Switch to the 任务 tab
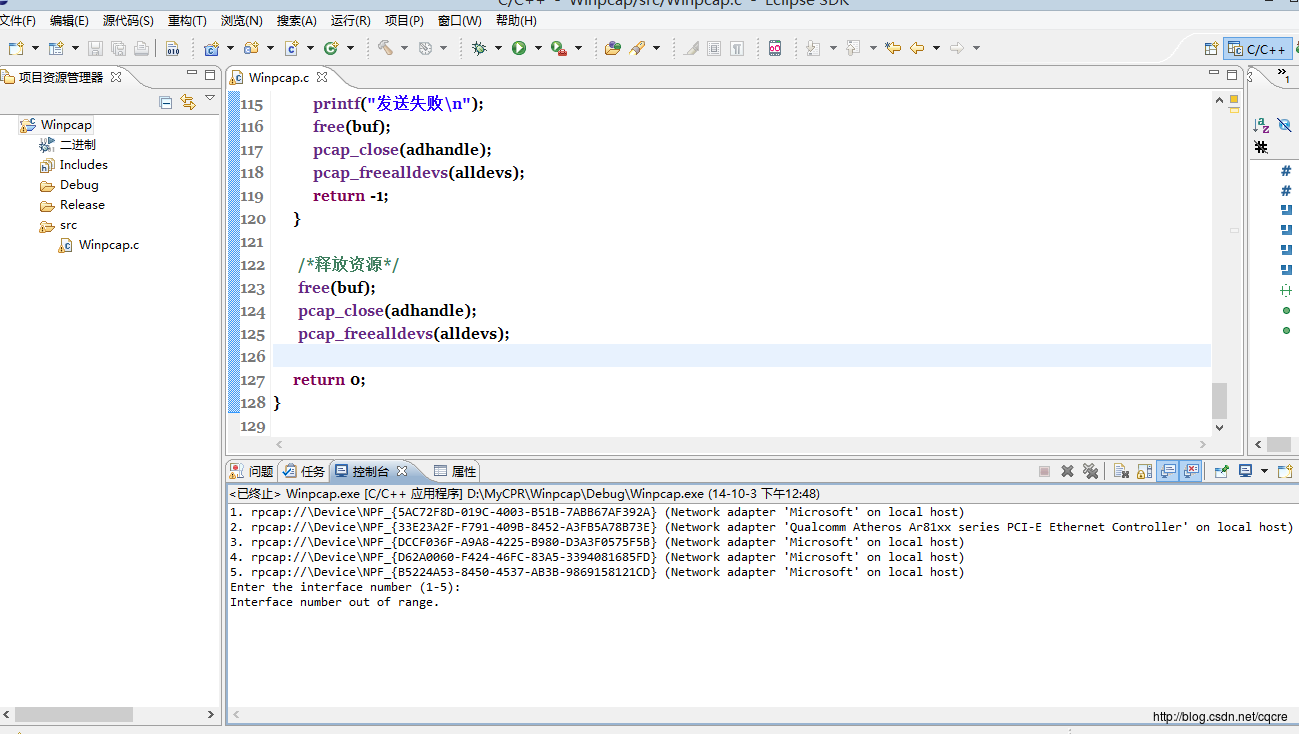Image resolution: width=1299 pixels, height=734 pixels. click(304, 471)
